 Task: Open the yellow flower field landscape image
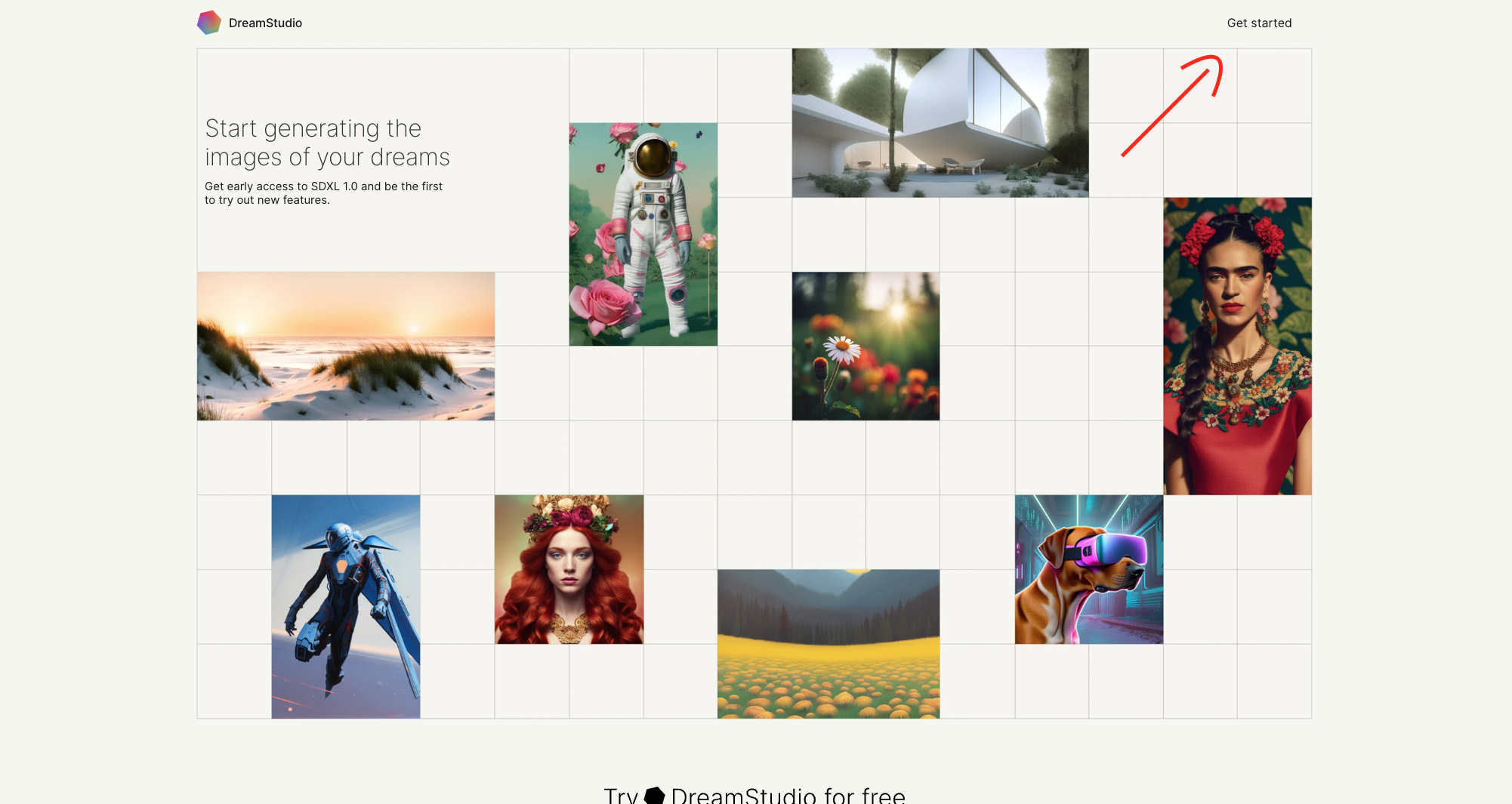(x=829, y=644)
